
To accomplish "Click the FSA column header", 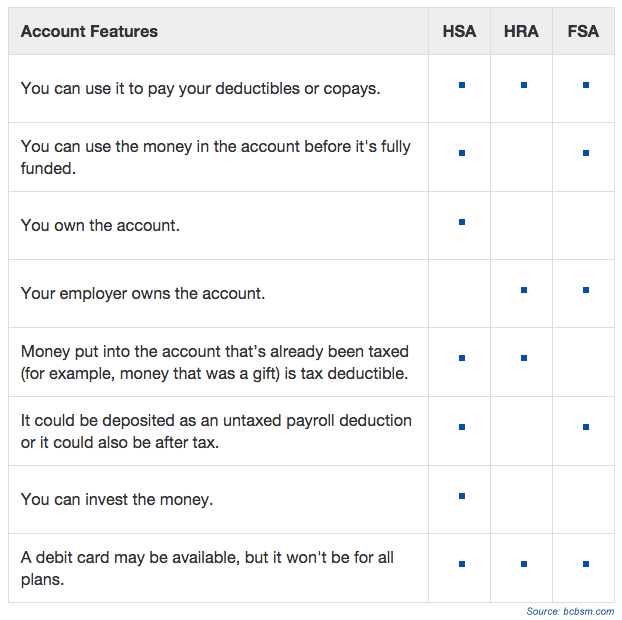I will click(583, 31).
